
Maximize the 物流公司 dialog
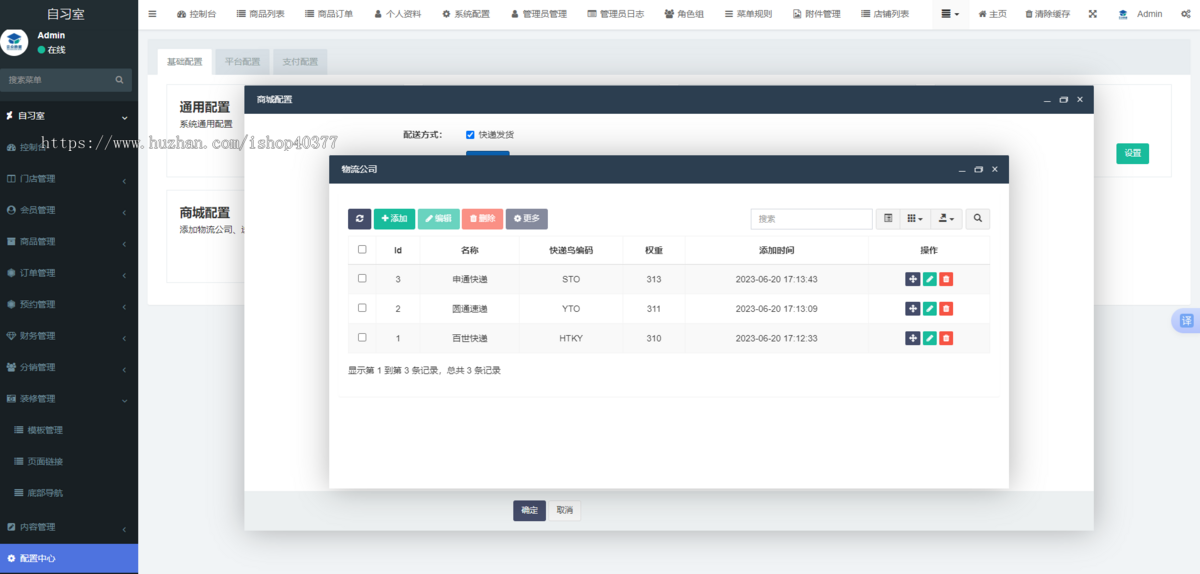point(978,170)
